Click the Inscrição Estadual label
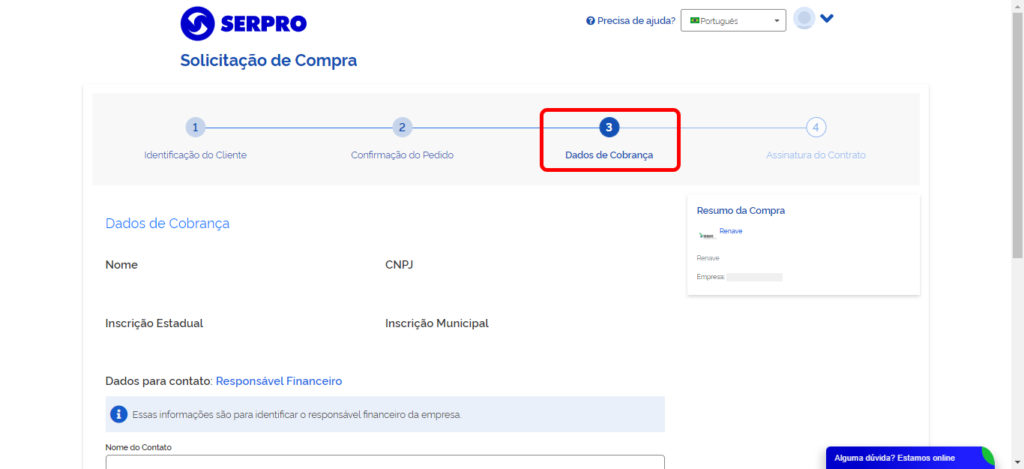Image resolution: width=1024 pixels, height=469 pixels. (154, 323)
